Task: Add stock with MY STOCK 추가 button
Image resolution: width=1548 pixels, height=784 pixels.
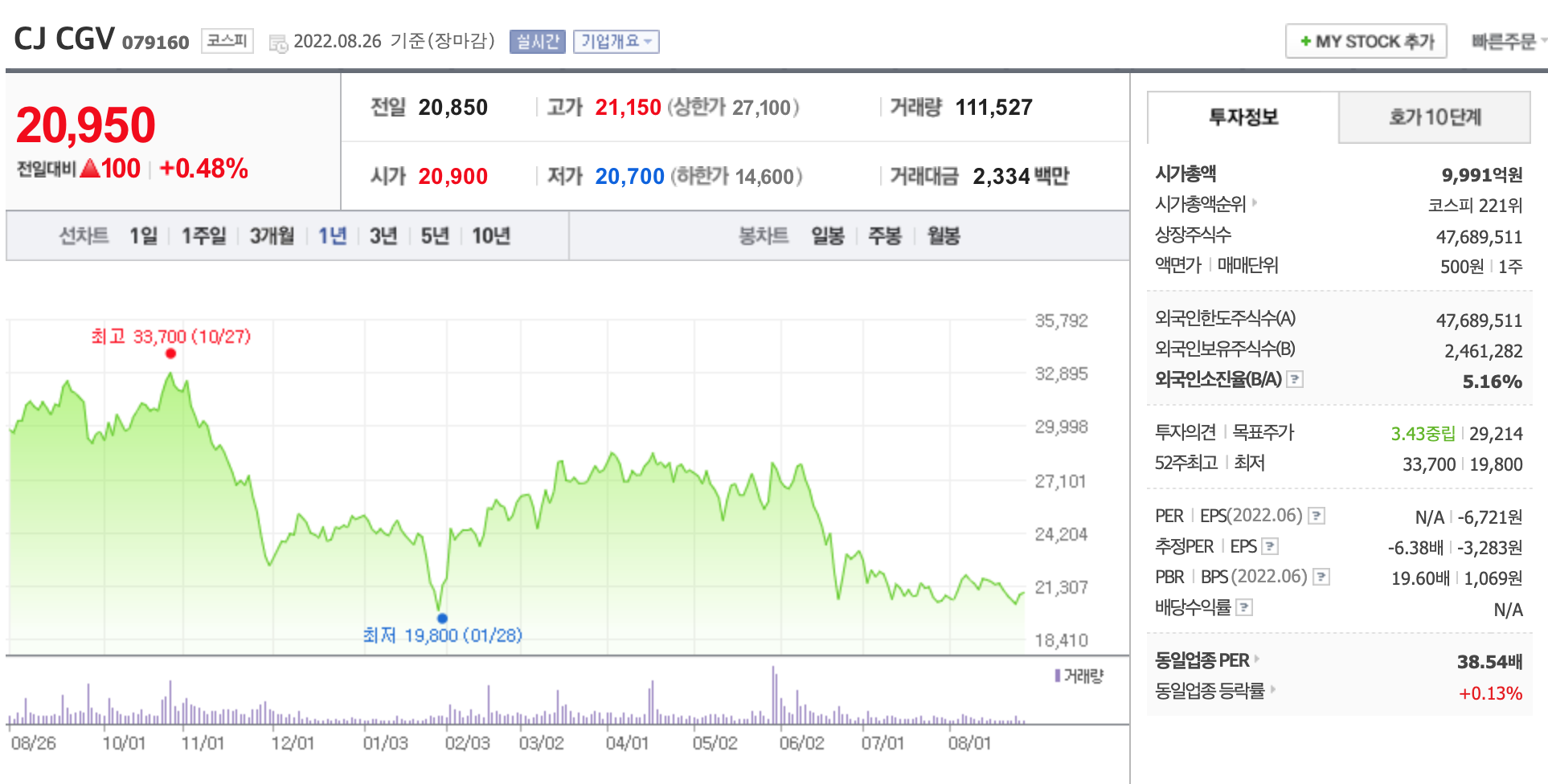Action: pyautogui.click(x=1366, y=41)
